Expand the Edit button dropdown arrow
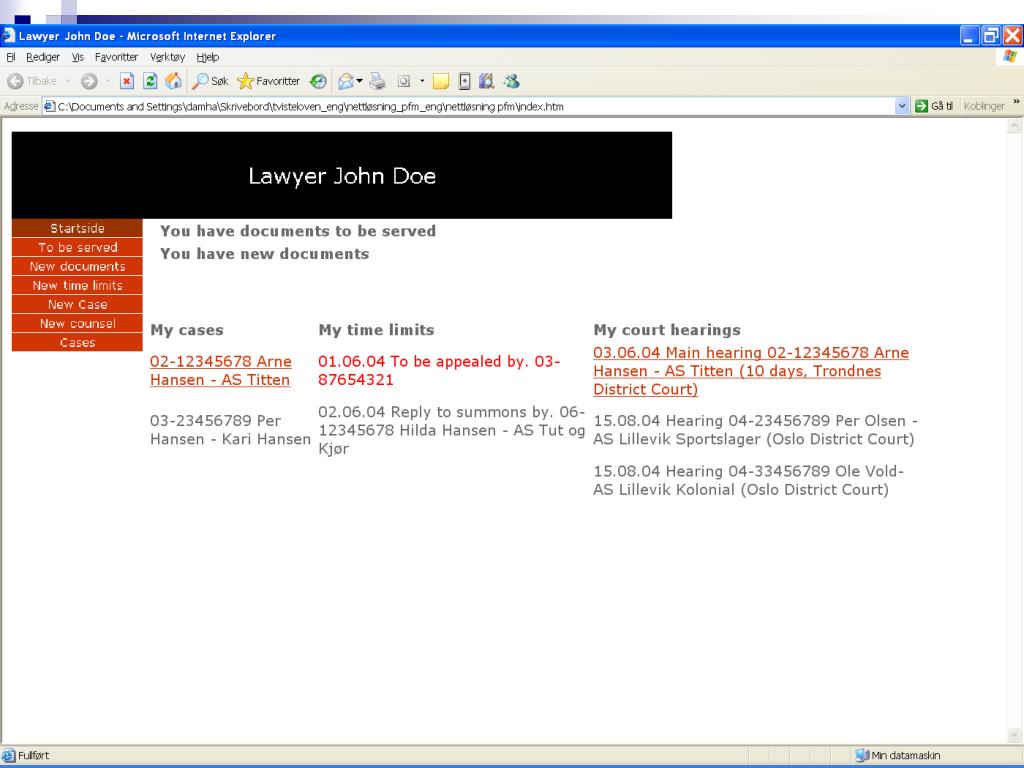Screen dimensions: 1024x768 point(422,81)
